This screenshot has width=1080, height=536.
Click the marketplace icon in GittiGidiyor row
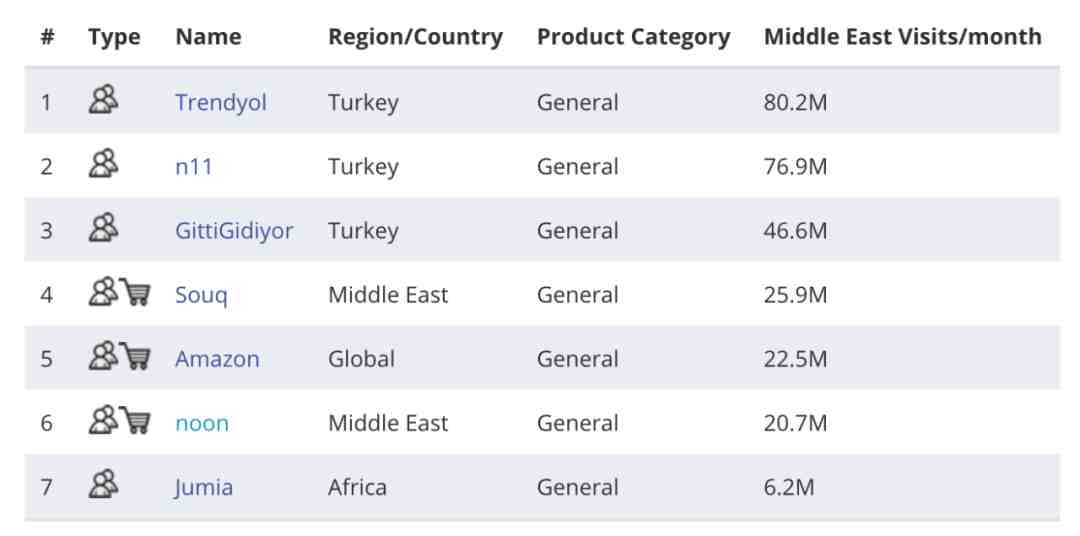103,228
